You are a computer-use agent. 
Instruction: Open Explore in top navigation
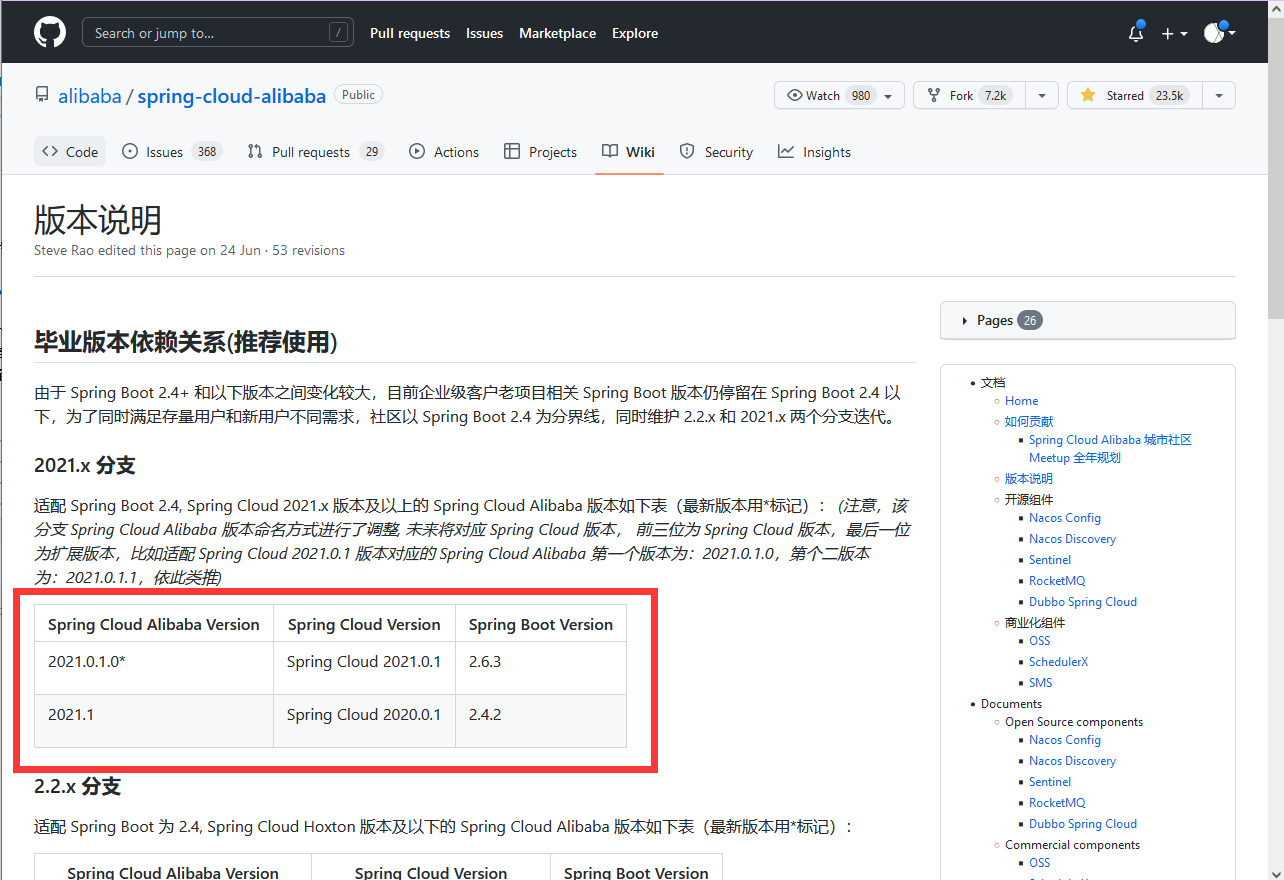[635, 33]
